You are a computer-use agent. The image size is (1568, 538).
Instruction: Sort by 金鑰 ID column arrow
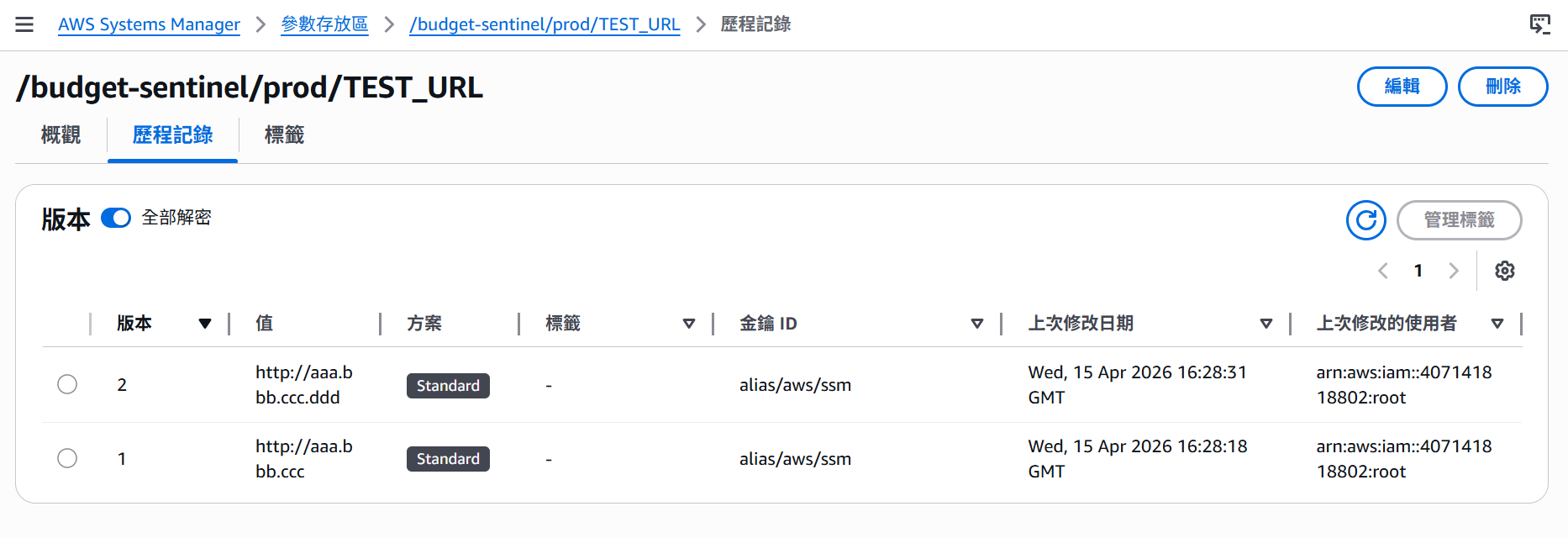[x=977, y=324]
